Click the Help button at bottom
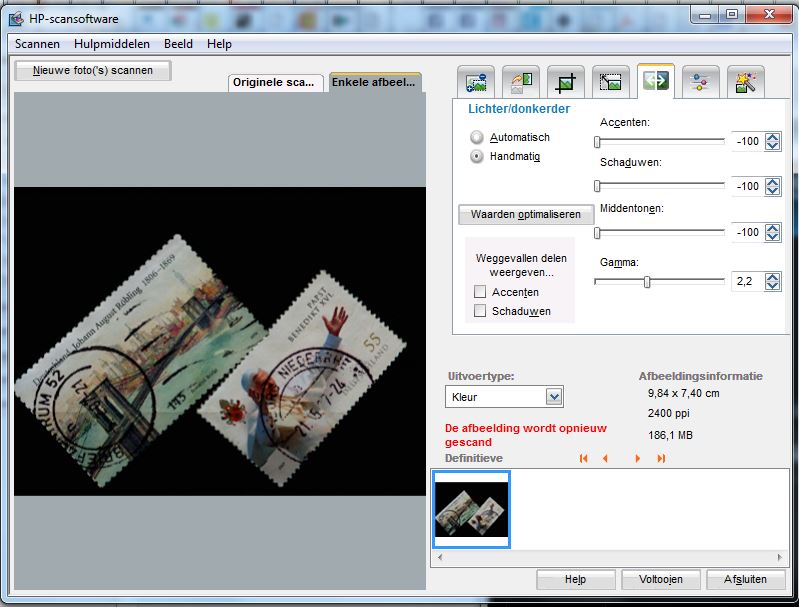This screenshot has height=607, width=799. point(575,579)
